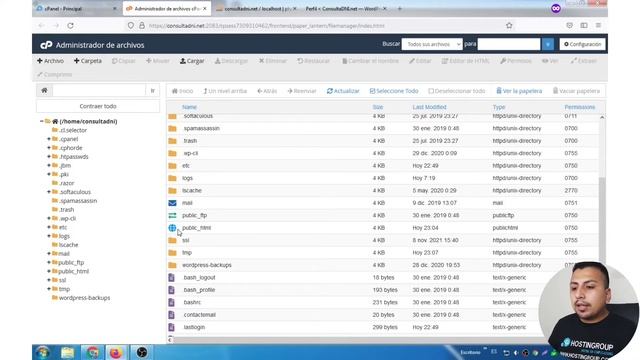Click Deseleccionar todo checkbox button
The width and height of the screenshot is (640, 360).
tap(457, 91)
